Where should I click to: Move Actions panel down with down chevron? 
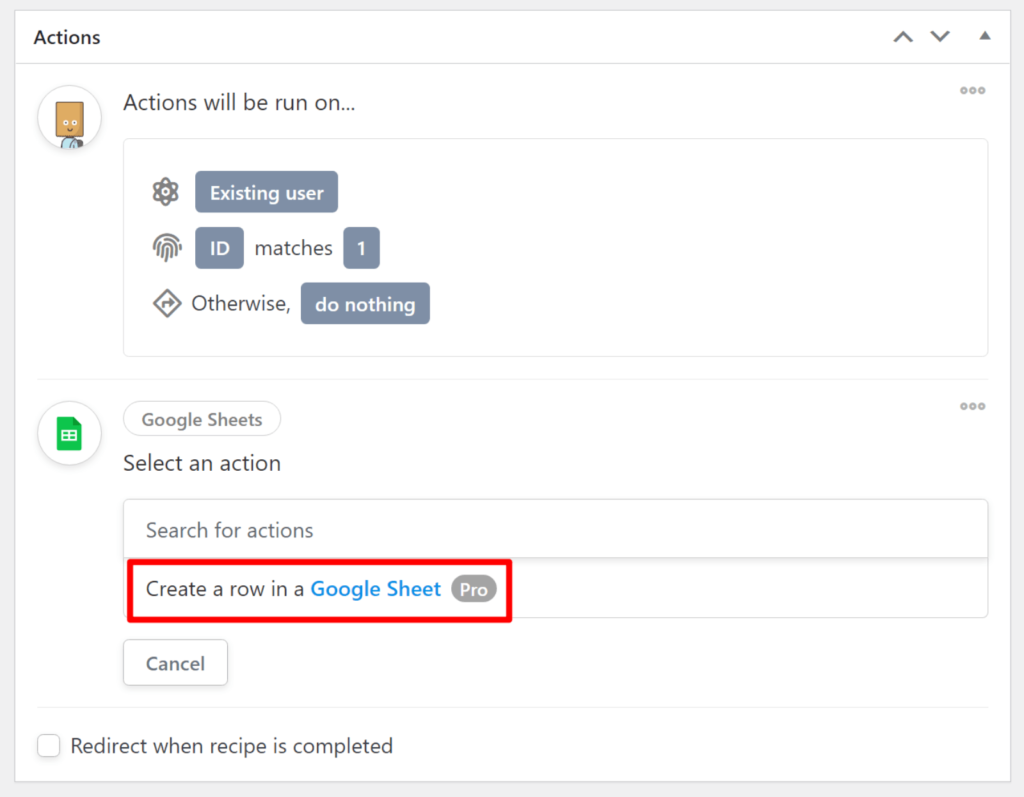[940, 37]
